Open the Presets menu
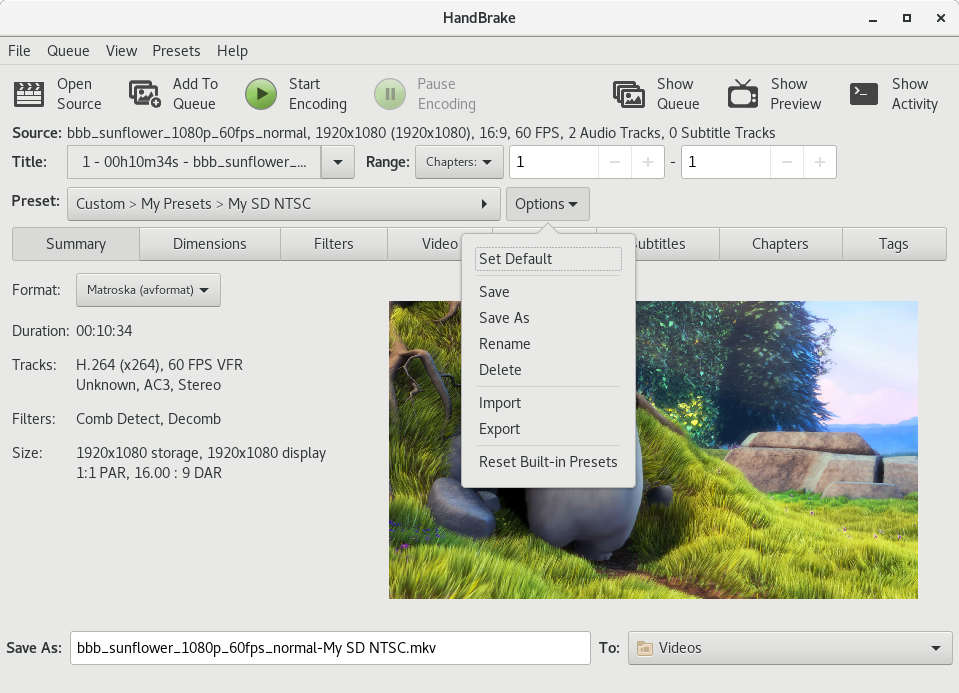The height and width of the screenshot is (693, 959). 176,51
